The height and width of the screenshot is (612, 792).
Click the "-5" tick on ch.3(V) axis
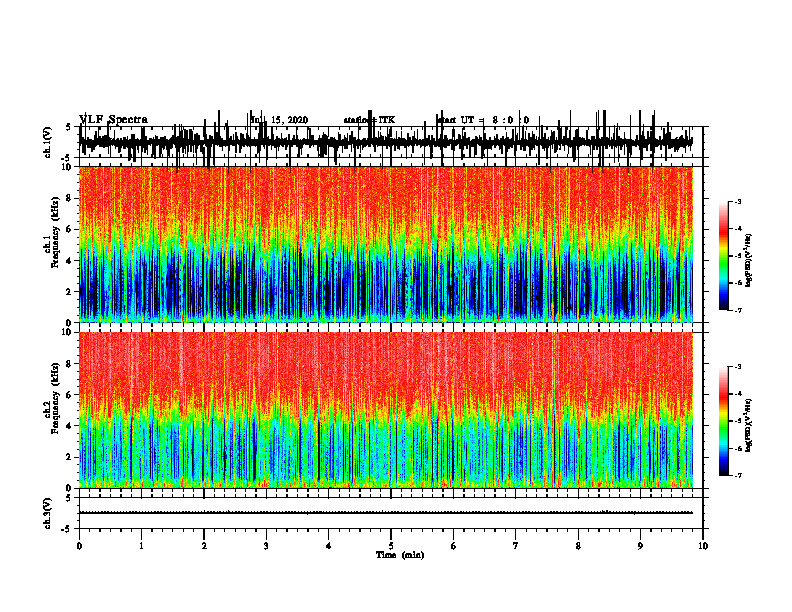pyautogui.click(x=67, y=529)
